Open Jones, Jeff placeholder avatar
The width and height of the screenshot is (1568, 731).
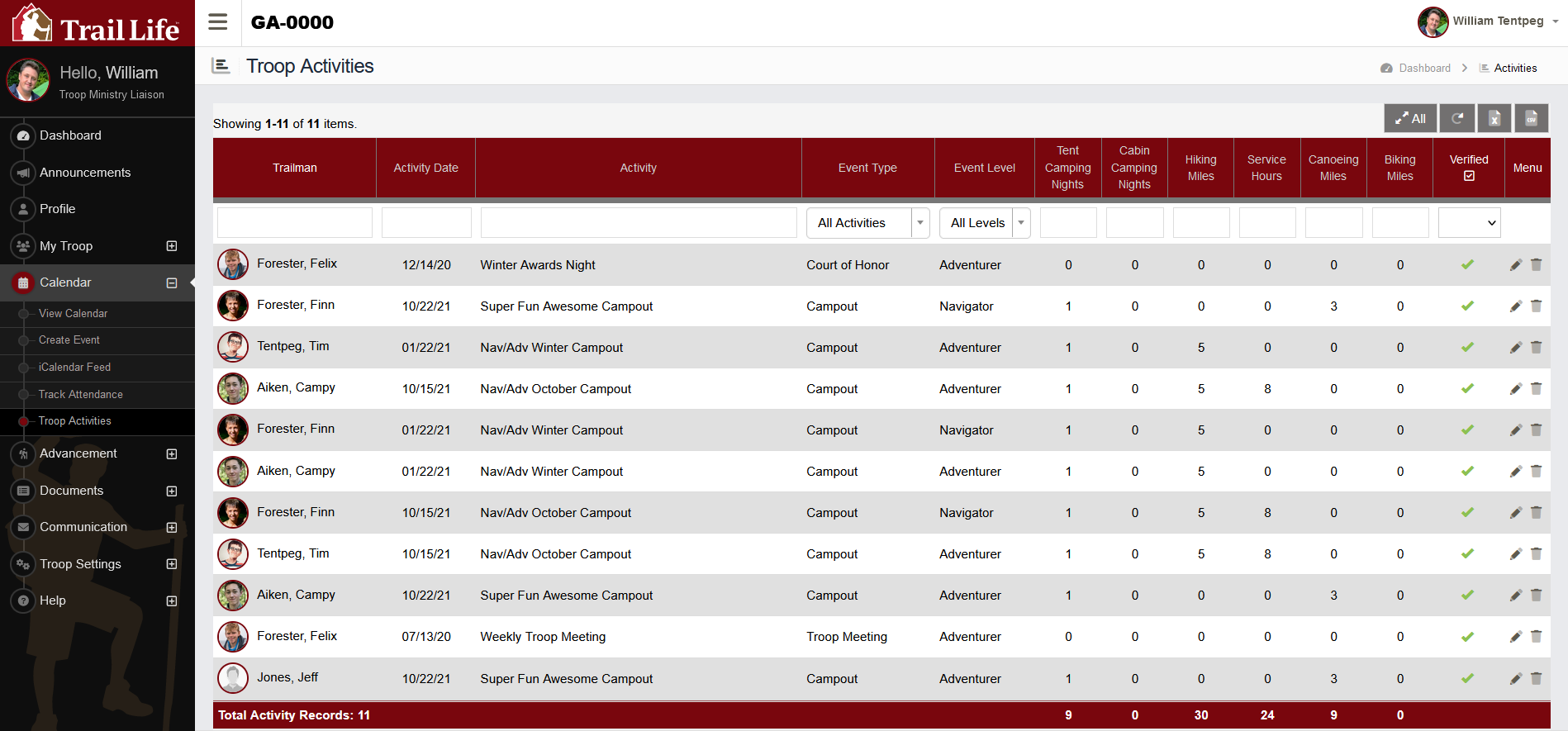click(233, 678)
